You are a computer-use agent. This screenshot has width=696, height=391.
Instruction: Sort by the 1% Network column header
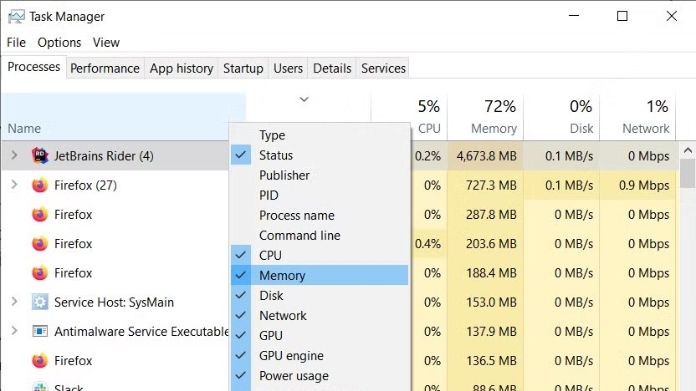click(x=638, y=117)
